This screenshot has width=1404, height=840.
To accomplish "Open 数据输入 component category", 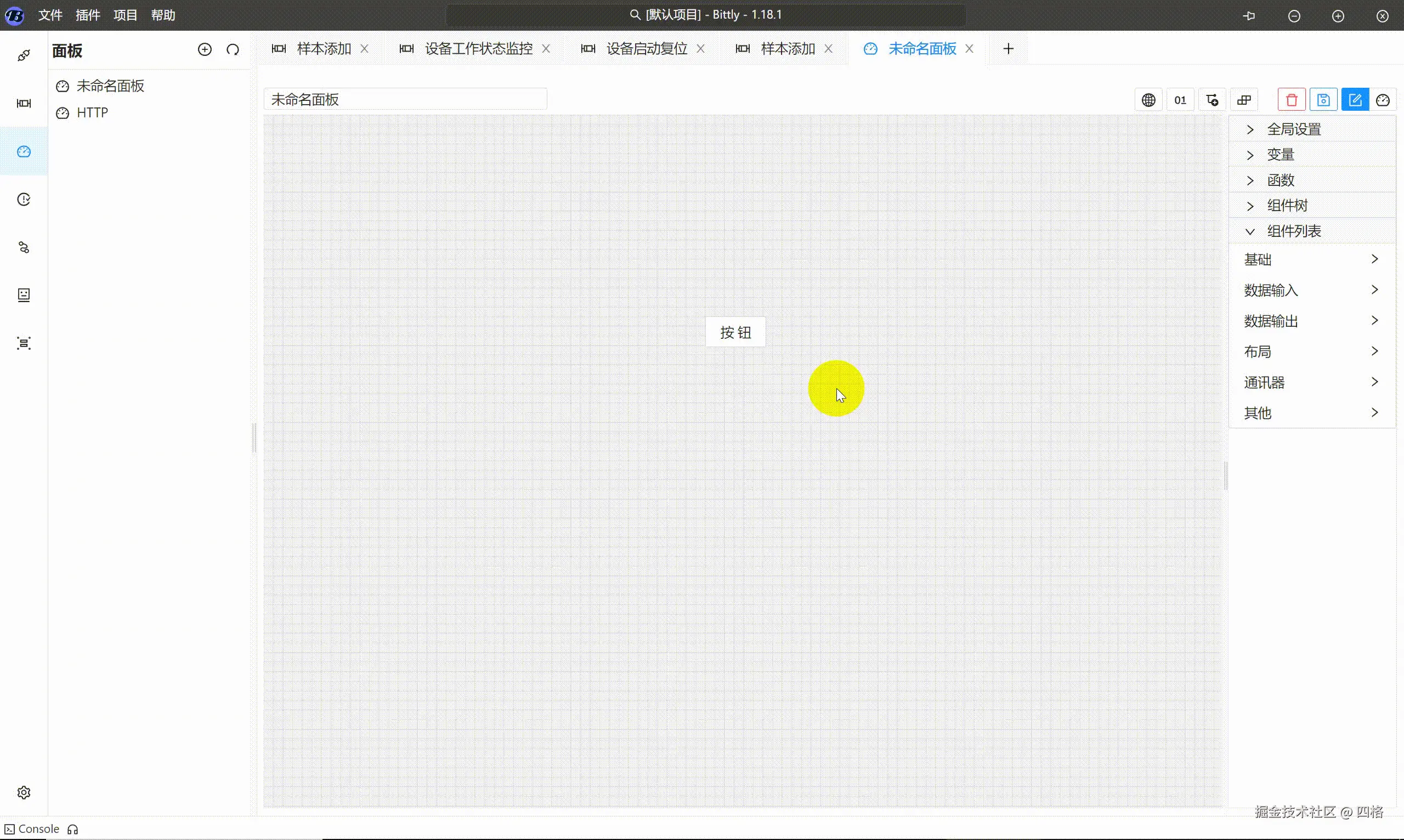I will click(1312, 290).
